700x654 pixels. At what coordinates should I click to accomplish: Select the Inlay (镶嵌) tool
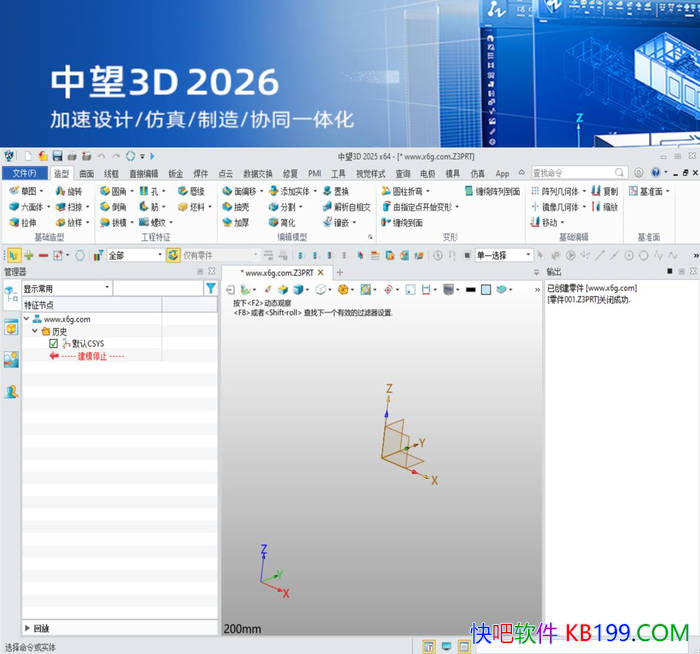click(336, 222)
